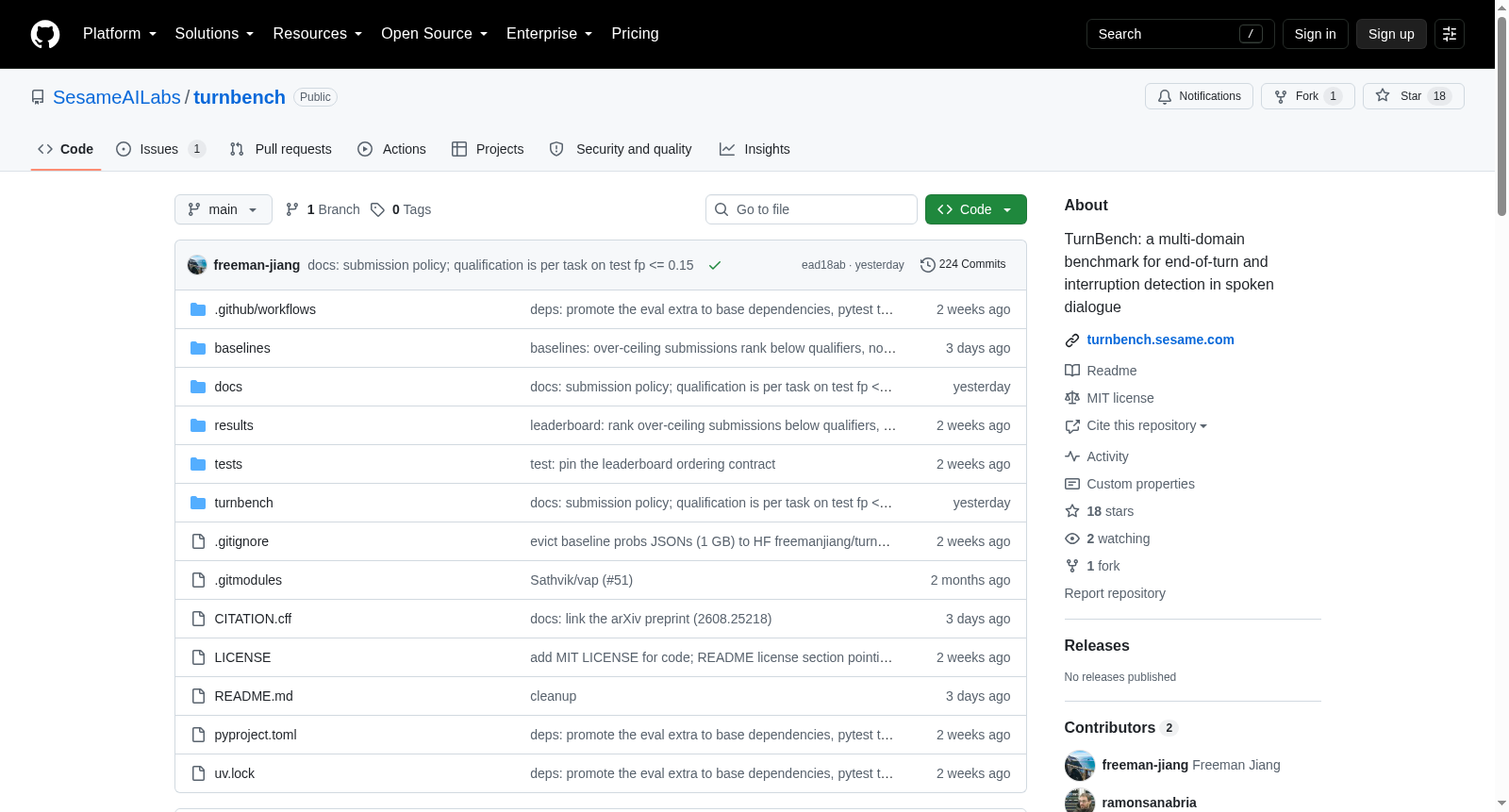Click the tests folder icon
The image size is (1509, 812).
(x=198, y=464)
